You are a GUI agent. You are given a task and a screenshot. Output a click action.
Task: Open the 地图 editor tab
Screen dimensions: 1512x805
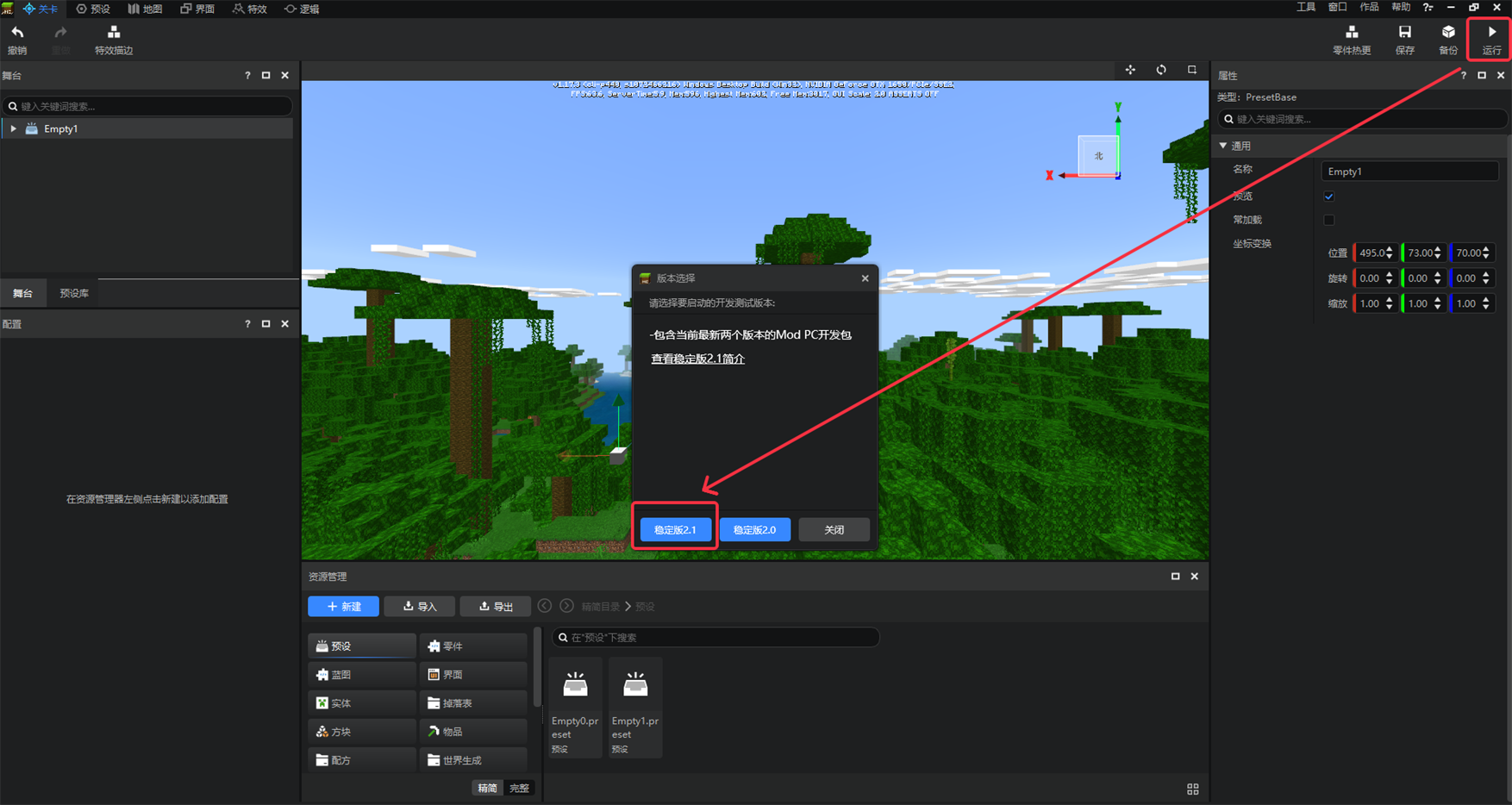(145, 9)
